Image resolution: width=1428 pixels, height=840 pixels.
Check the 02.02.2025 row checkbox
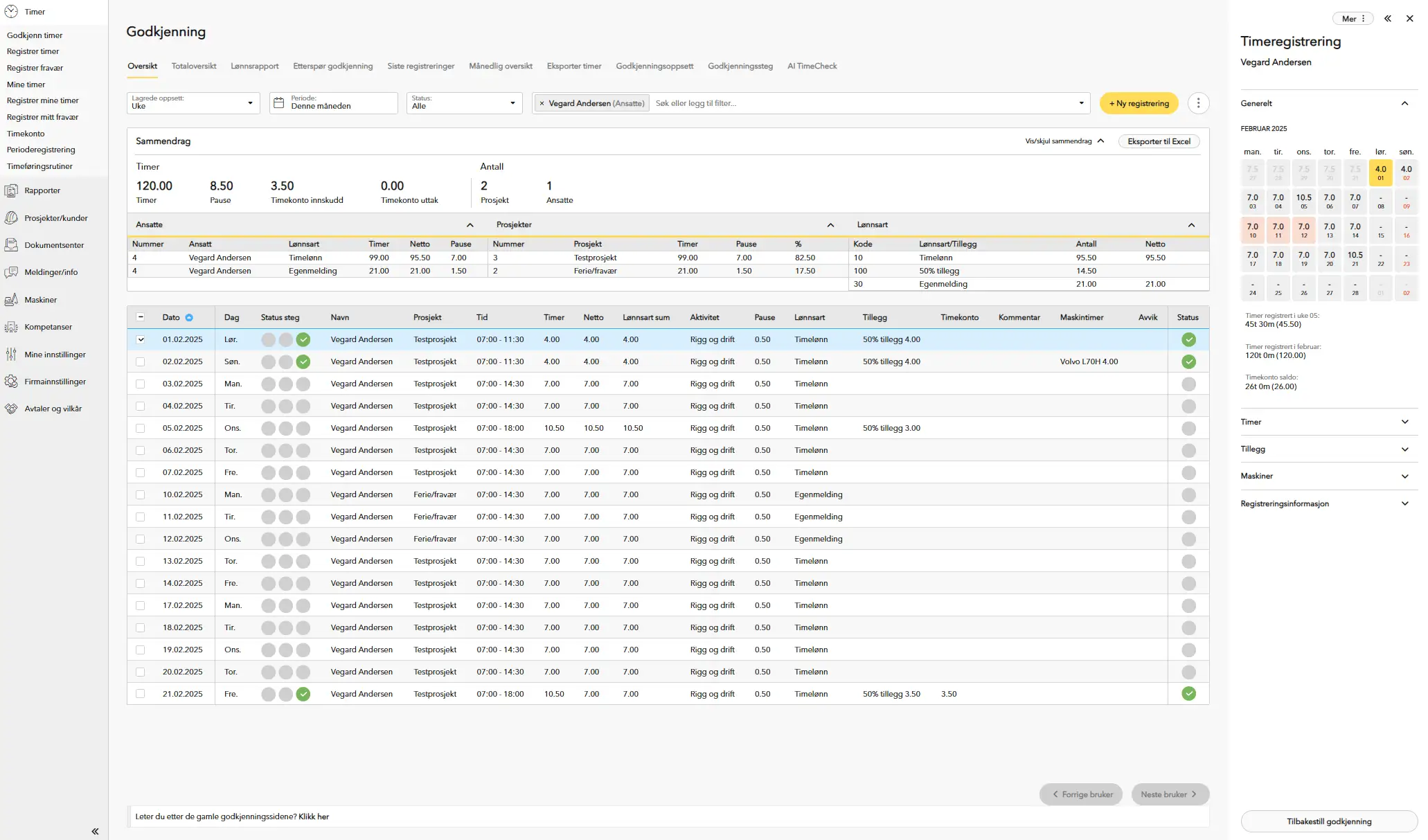pyautogui.click(x=141, y=361)
